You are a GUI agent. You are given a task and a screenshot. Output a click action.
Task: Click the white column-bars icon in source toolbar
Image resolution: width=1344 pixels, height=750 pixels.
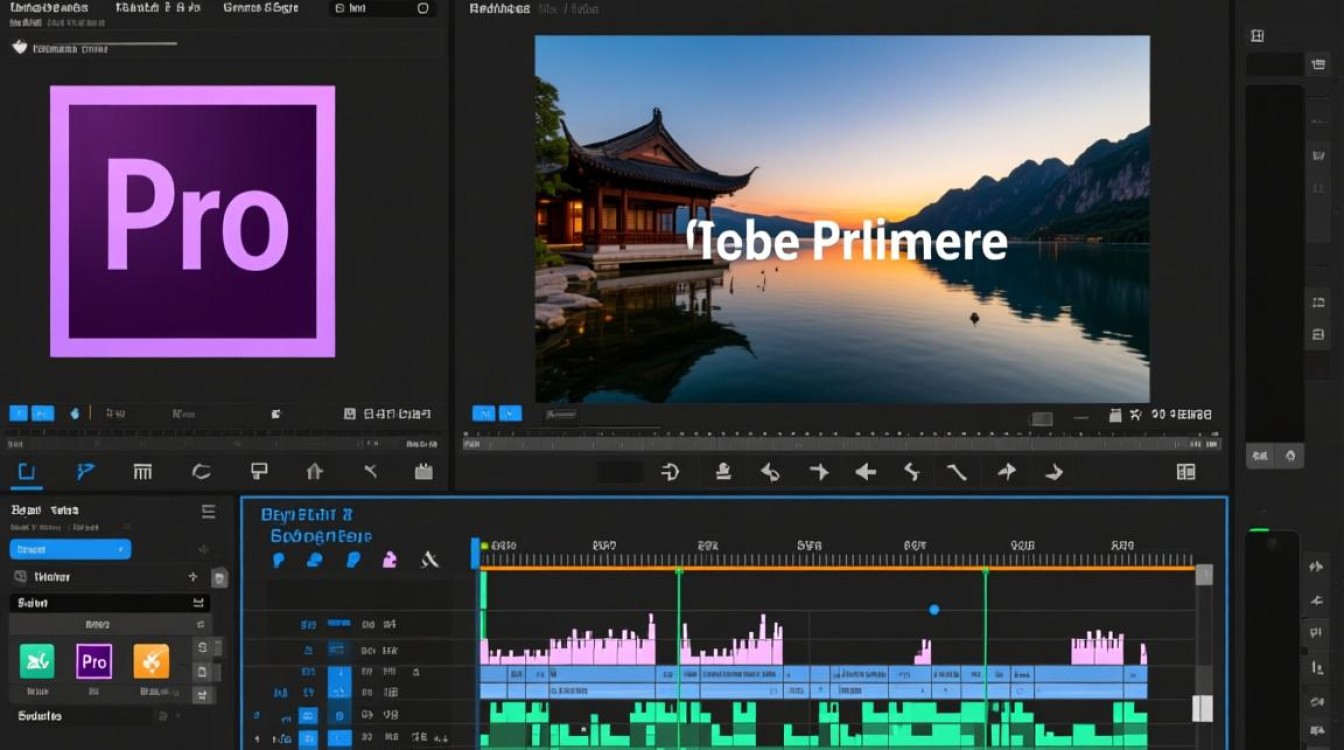[x=142, y=472]
